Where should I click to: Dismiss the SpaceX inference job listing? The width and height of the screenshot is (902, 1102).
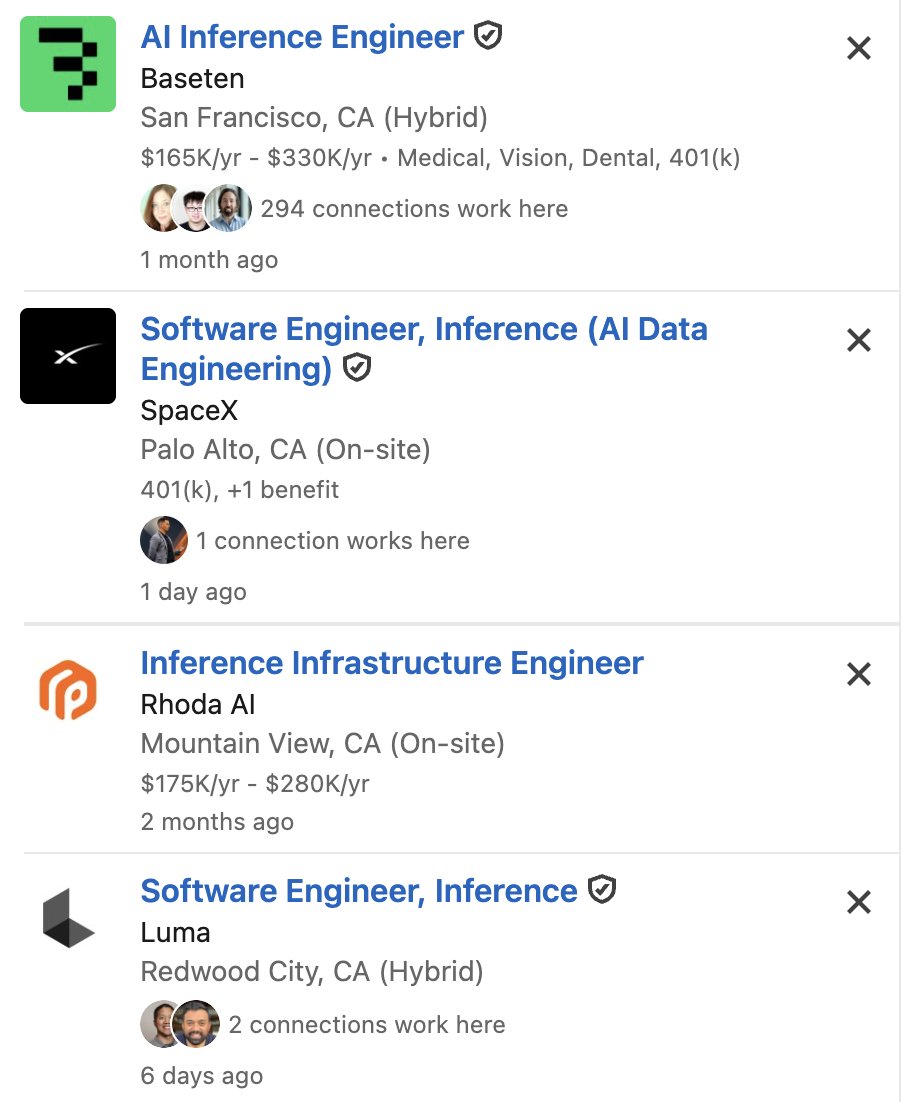[858, 340]
